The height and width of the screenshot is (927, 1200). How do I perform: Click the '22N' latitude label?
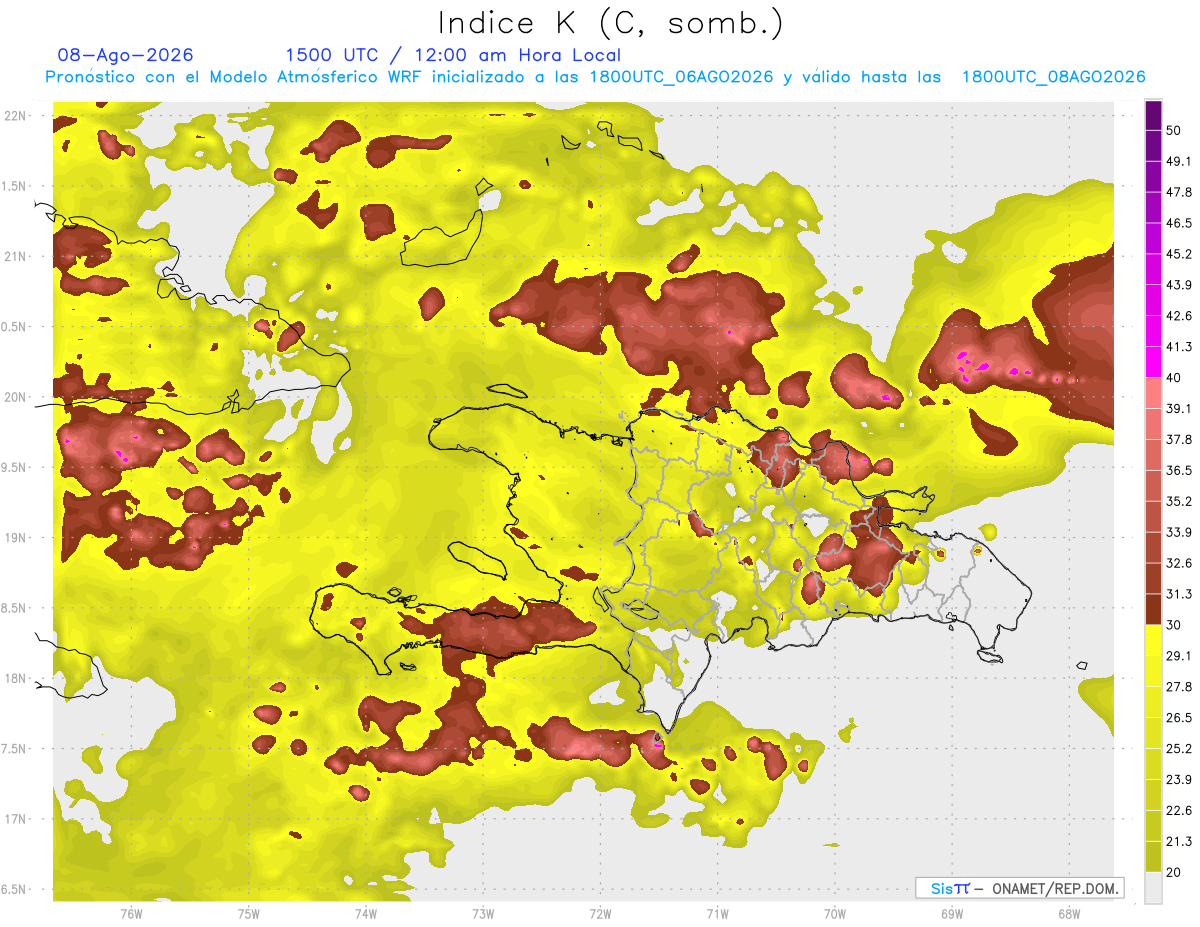(x=14, y=116)
